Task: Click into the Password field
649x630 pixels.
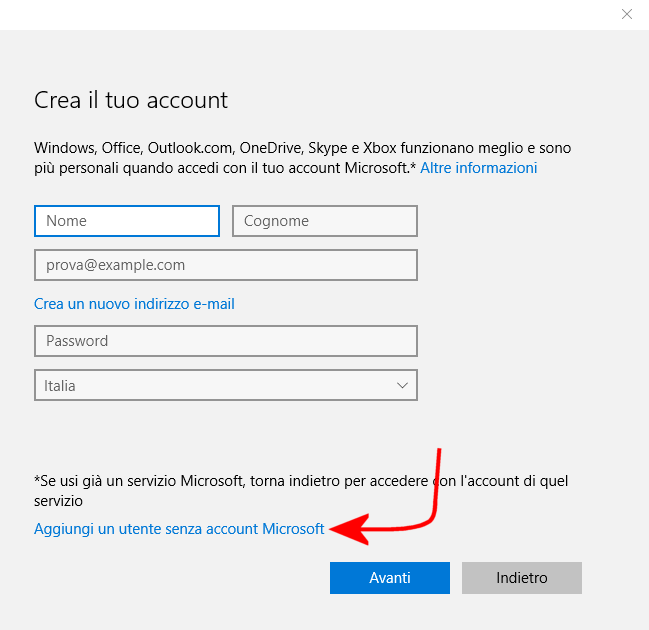Action: pyautogui.click(x=225, y=341)
